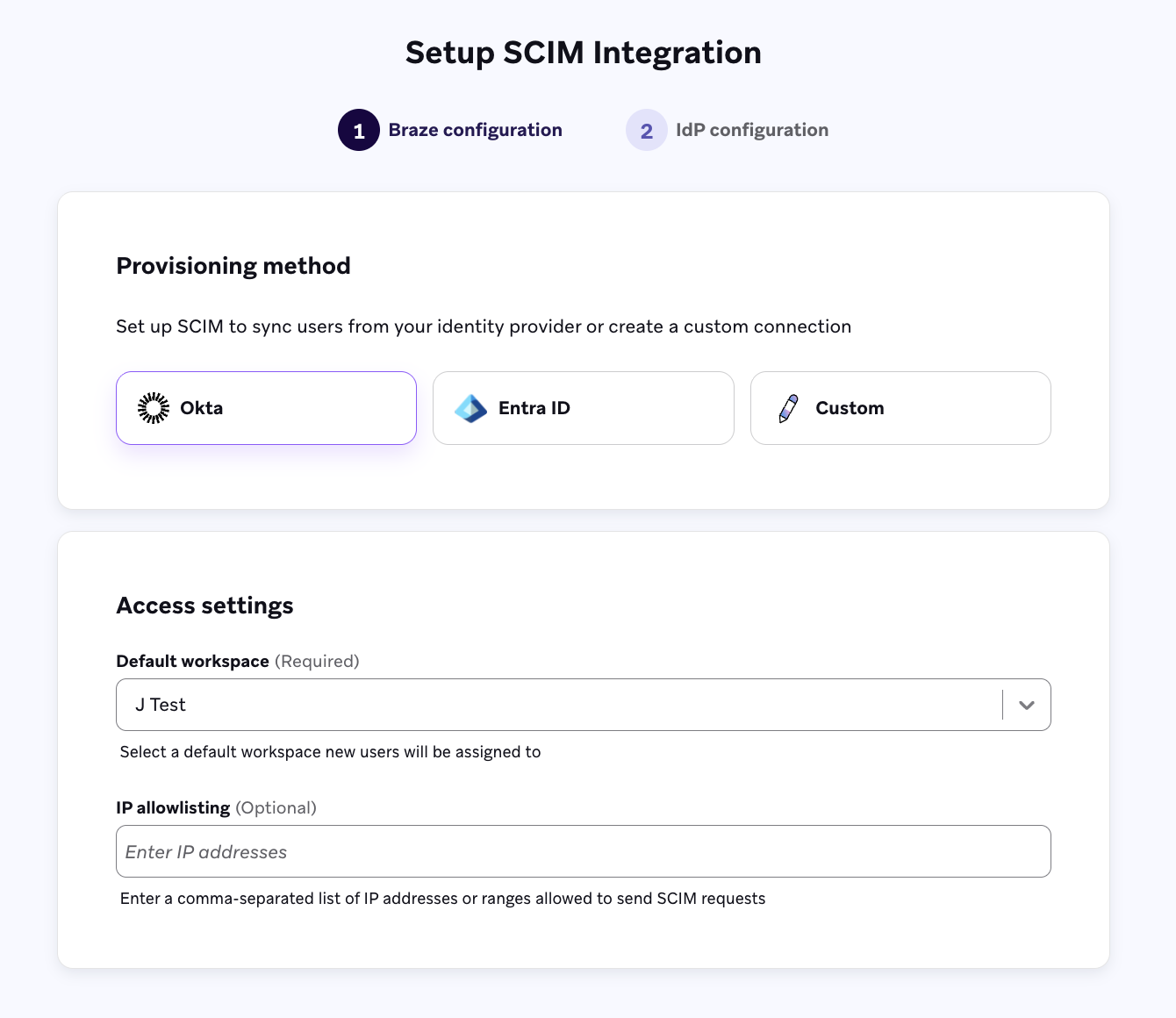
Task: Select the Okta provisioning icon
Action: coord(154,407)
